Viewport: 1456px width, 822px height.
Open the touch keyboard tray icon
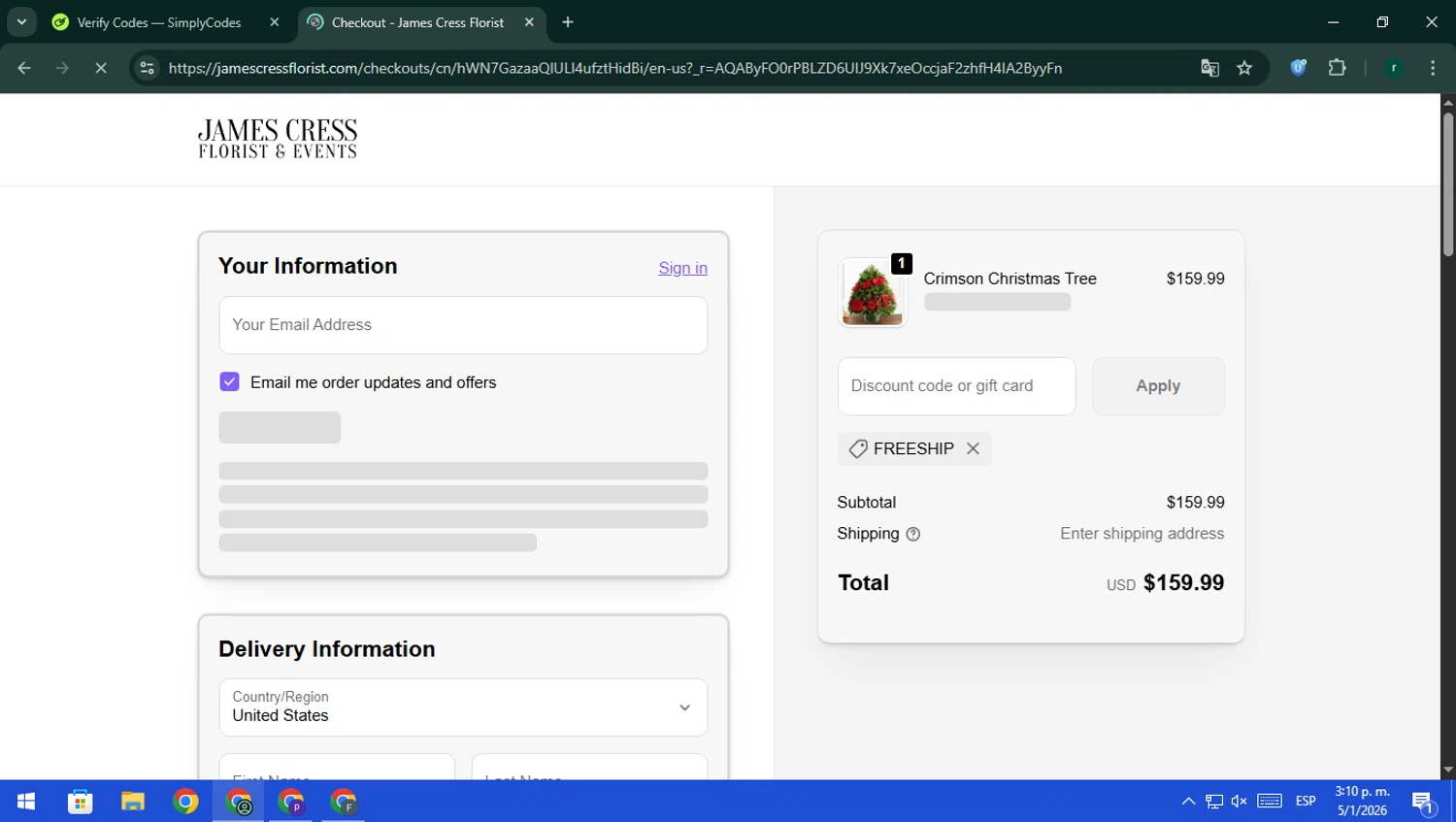click(1270, 802)
